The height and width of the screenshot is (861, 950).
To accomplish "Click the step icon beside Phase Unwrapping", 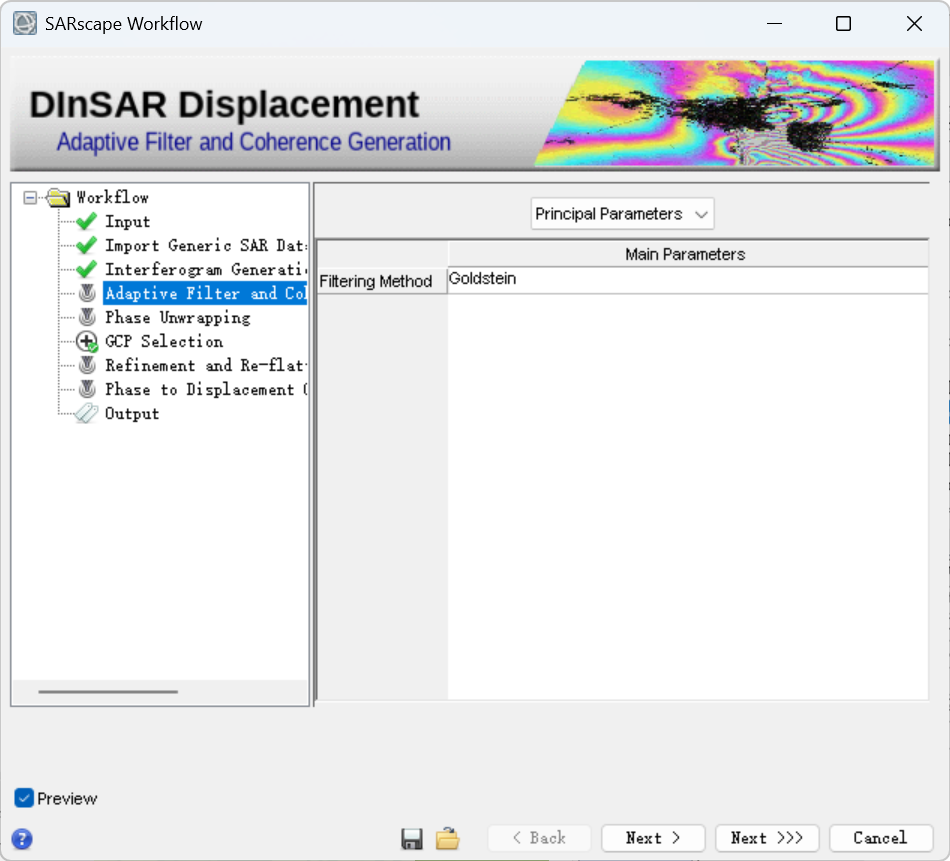I will [87, 317].
